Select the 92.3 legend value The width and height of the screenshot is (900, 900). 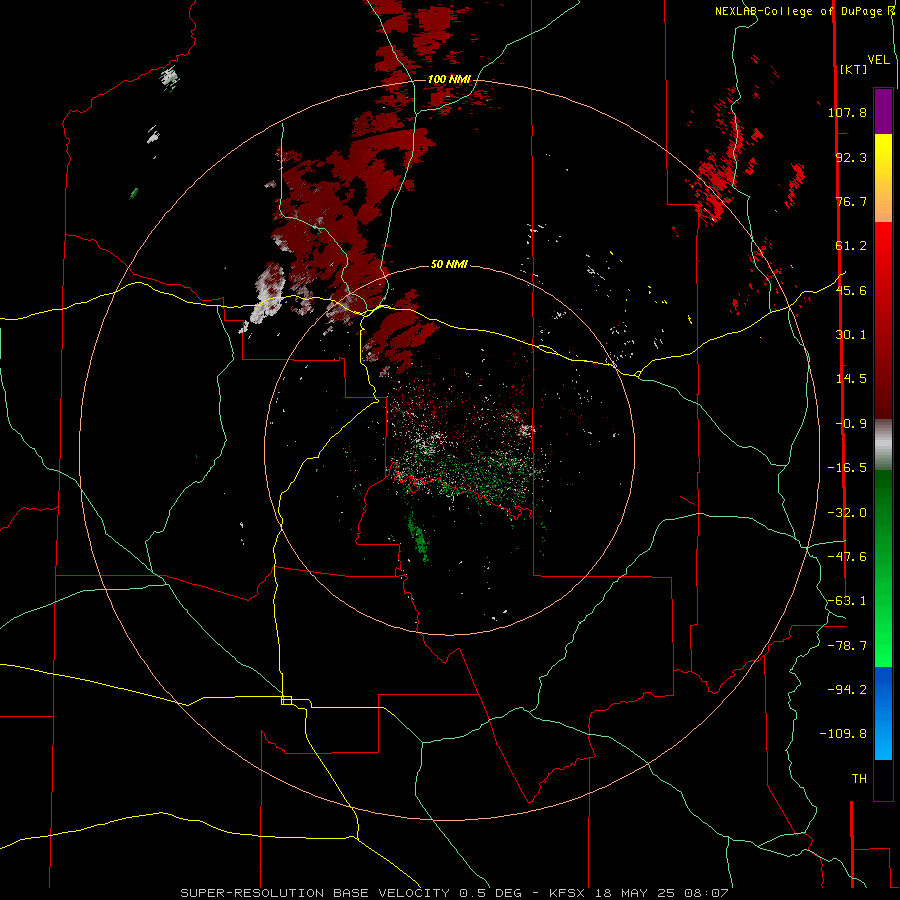point(851,157)
